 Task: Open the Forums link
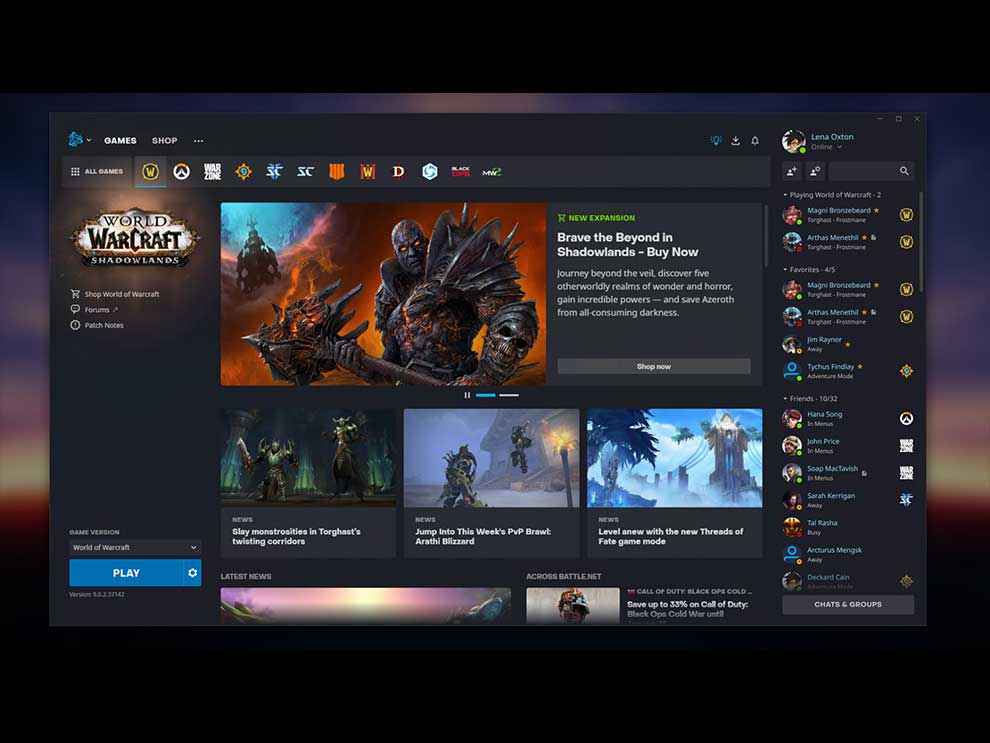pos(94,309)
